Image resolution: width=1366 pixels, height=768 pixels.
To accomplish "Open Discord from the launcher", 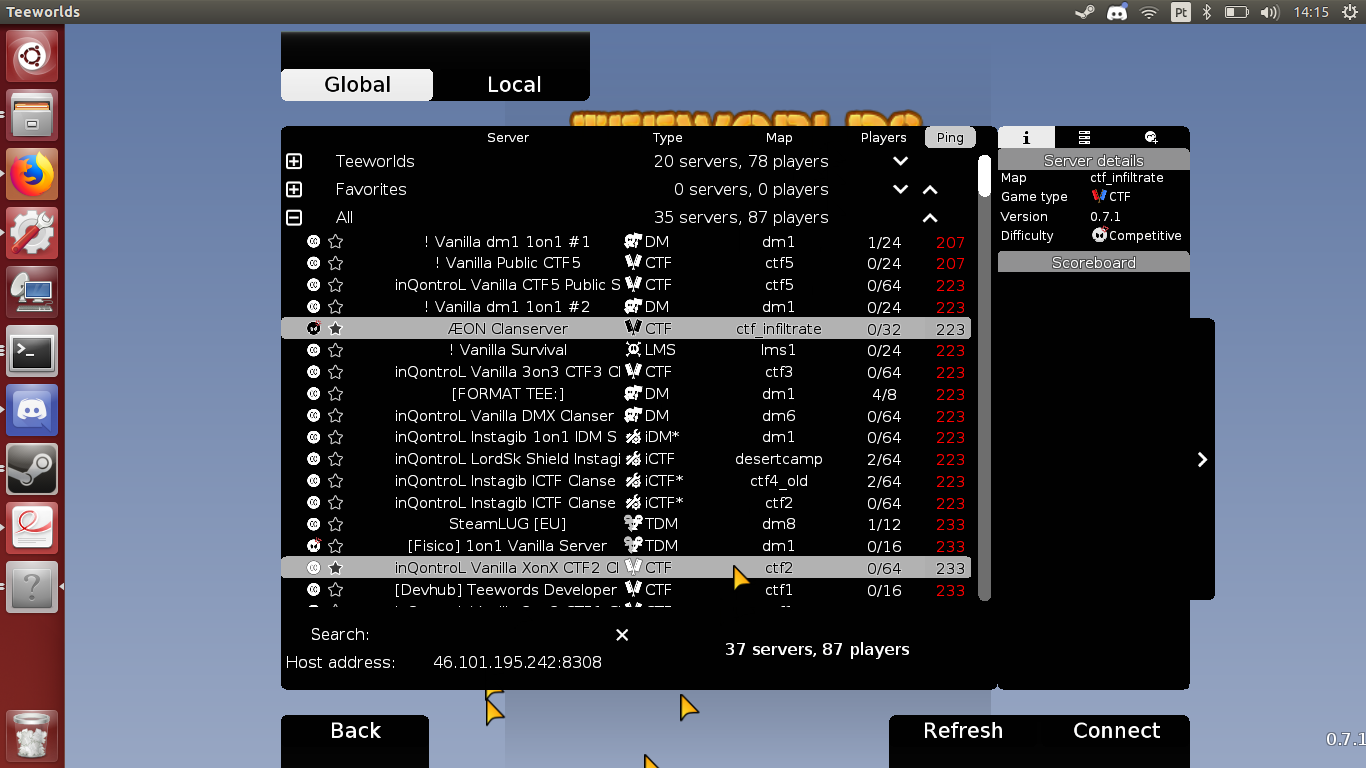I will [x=32, y=410].
